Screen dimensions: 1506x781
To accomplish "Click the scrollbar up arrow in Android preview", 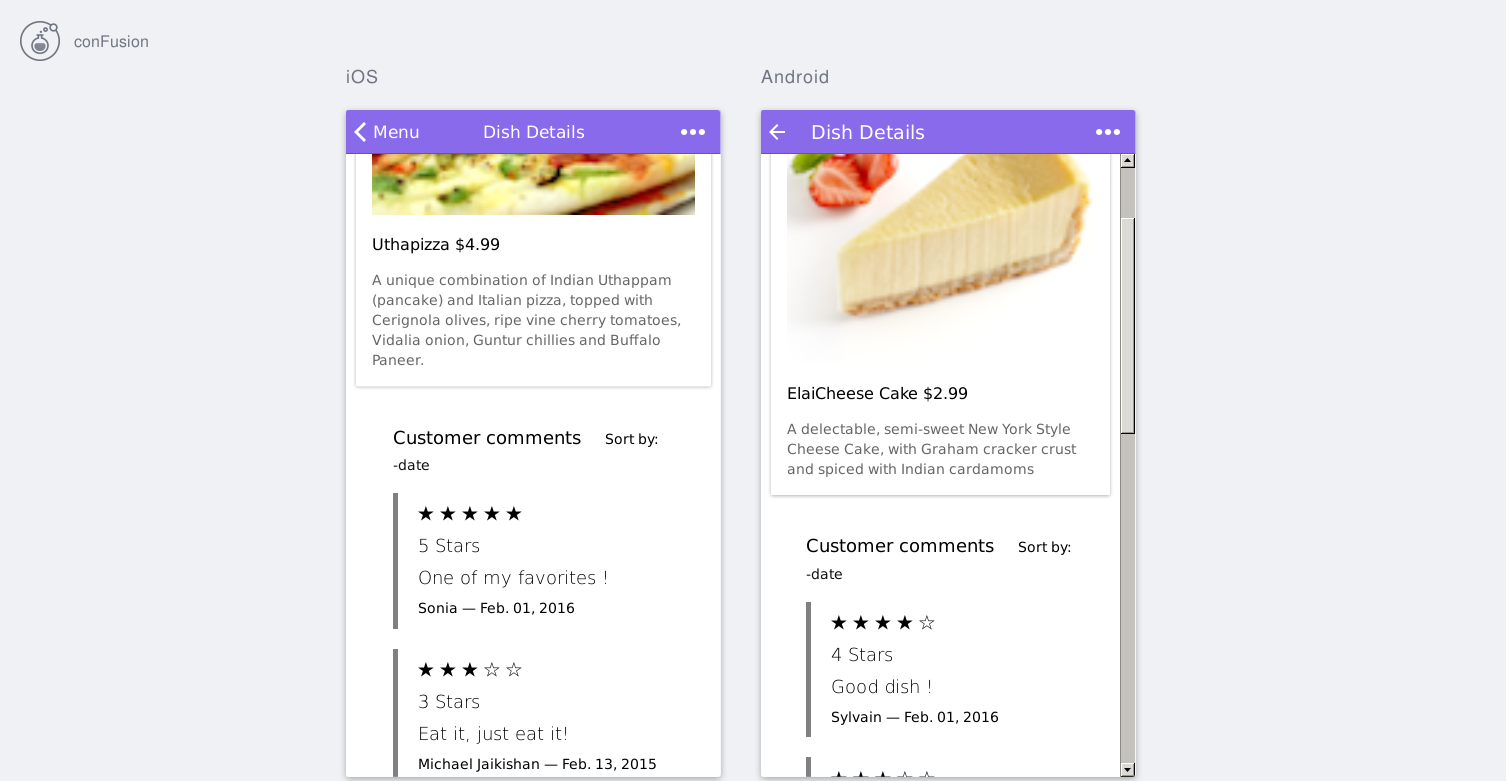I will (1128, 161).
